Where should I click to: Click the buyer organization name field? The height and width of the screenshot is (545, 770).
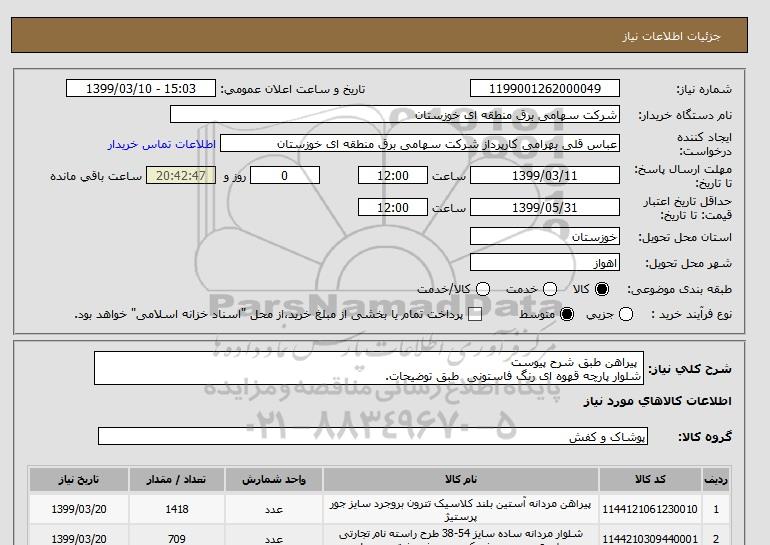tap(395, 114)
